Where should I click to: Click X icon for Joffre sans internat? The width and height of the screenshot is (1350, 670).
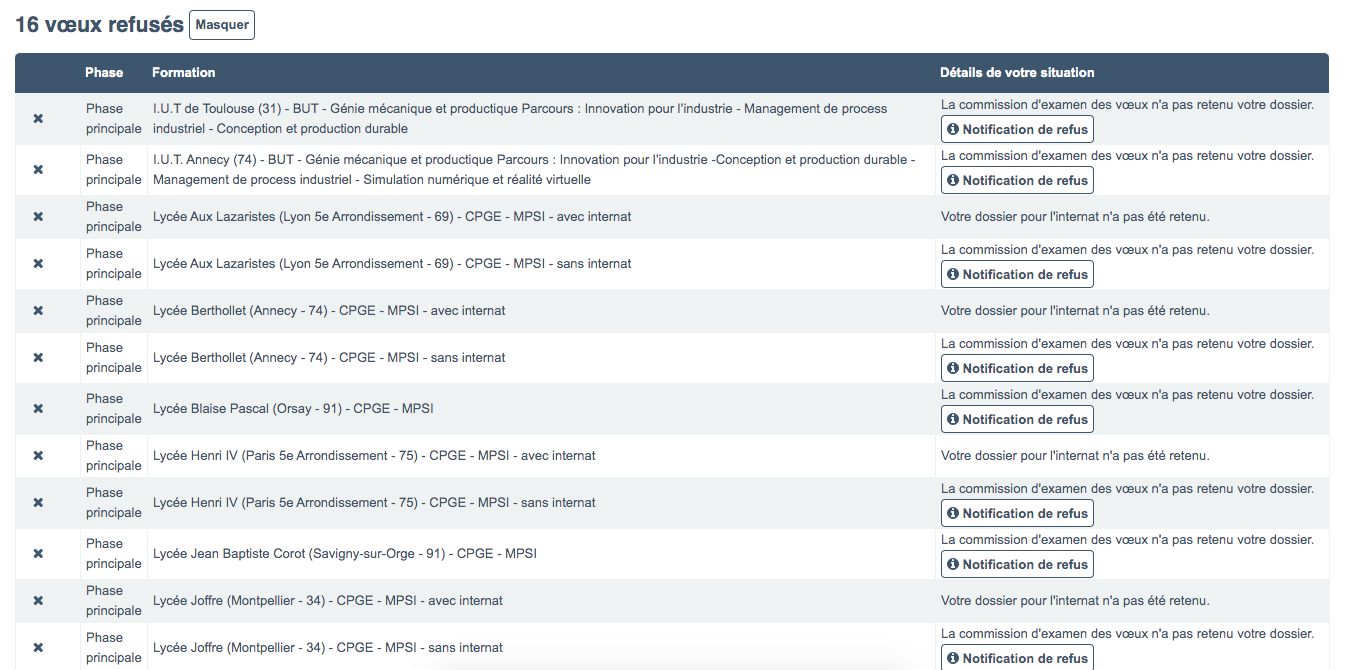(x=38, y=648)
